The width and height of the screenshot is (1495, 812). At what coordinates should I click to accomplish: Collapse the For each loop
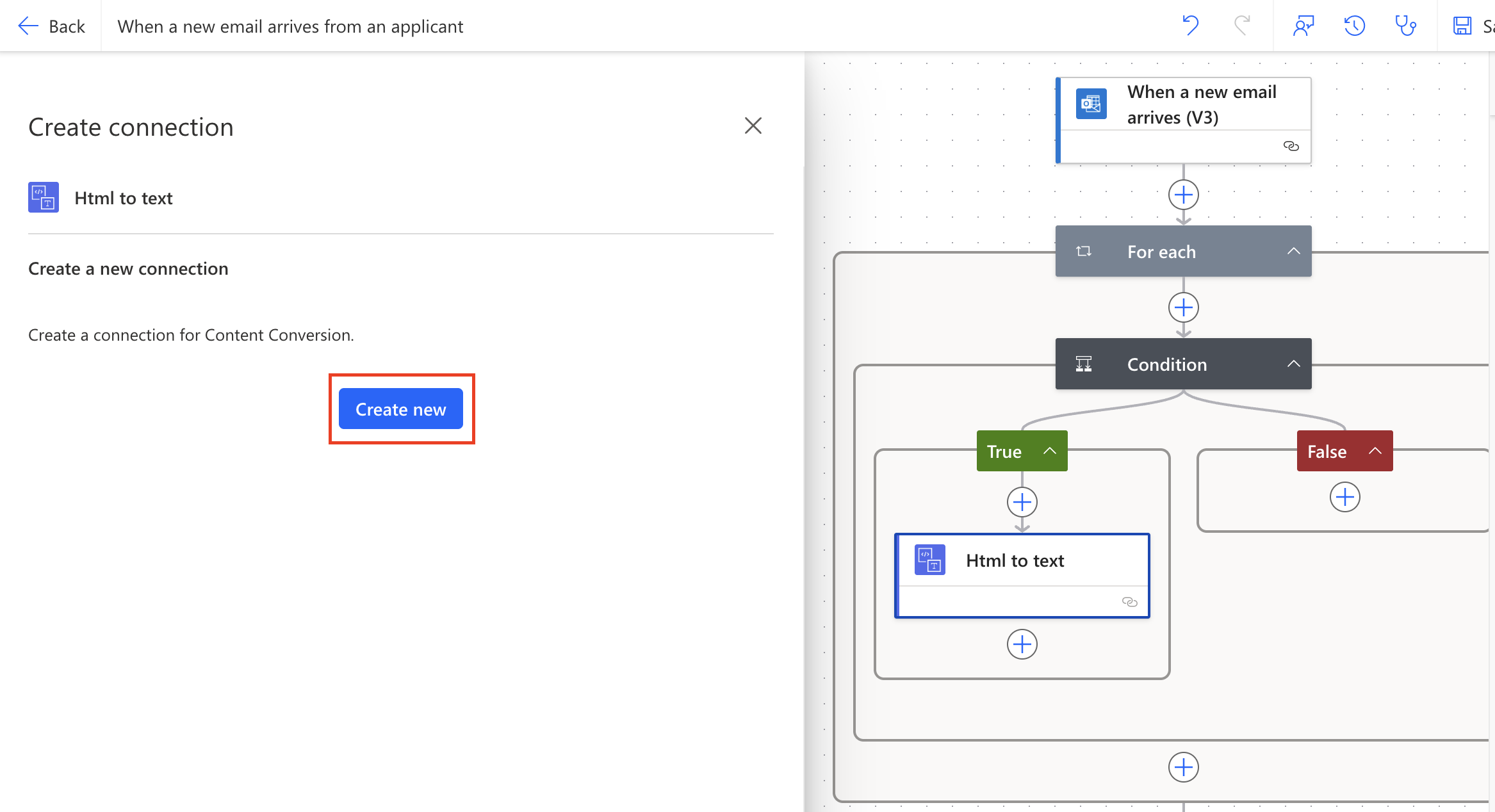[x=1293, y=251]
